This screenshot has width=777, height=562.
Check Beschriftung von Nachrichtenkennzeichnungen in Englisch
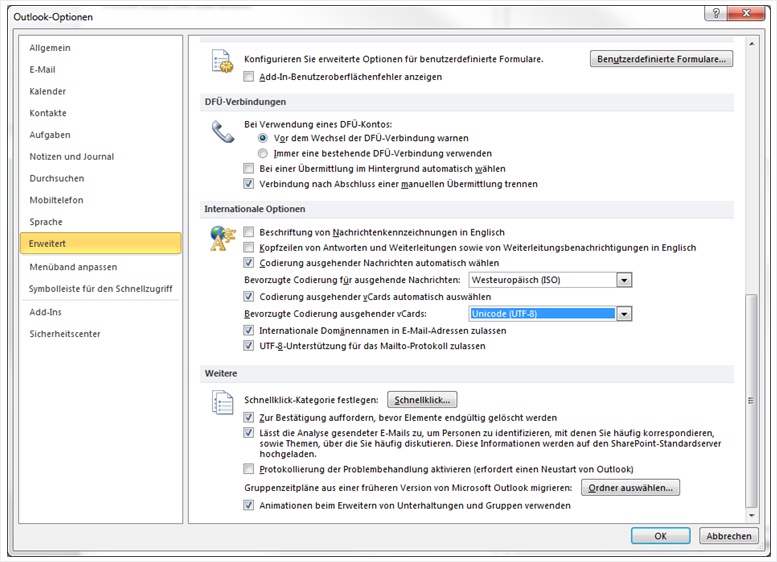coord(249,232)
